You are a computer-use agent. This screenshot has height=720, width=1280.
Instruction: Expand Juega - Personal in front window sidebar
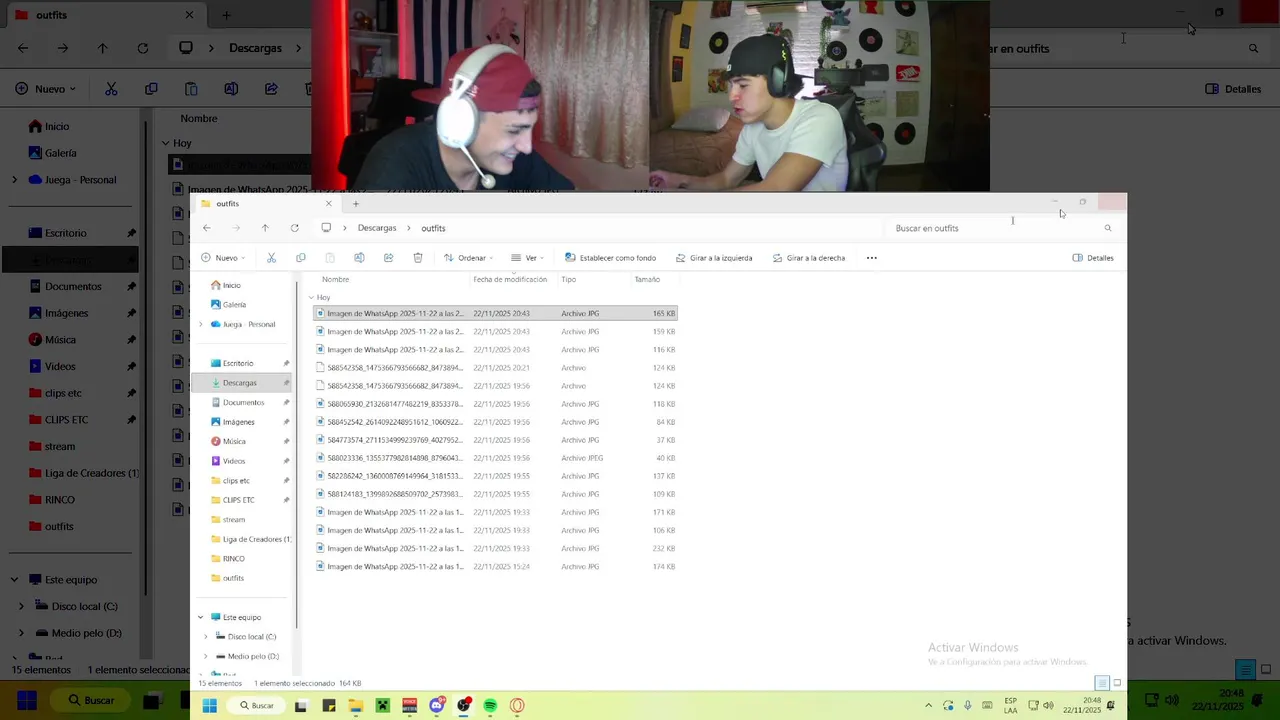(x=201, y=324)
